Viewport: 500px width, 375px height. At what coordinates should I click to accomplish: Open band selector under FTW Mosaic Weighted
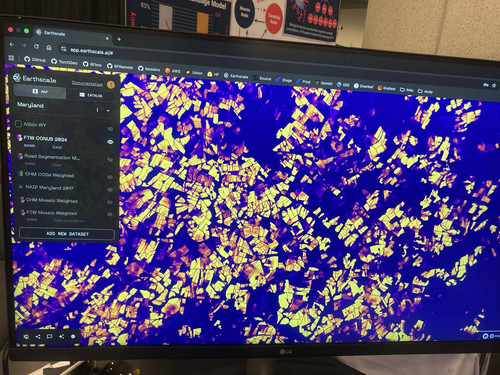(x=69, y=220)
